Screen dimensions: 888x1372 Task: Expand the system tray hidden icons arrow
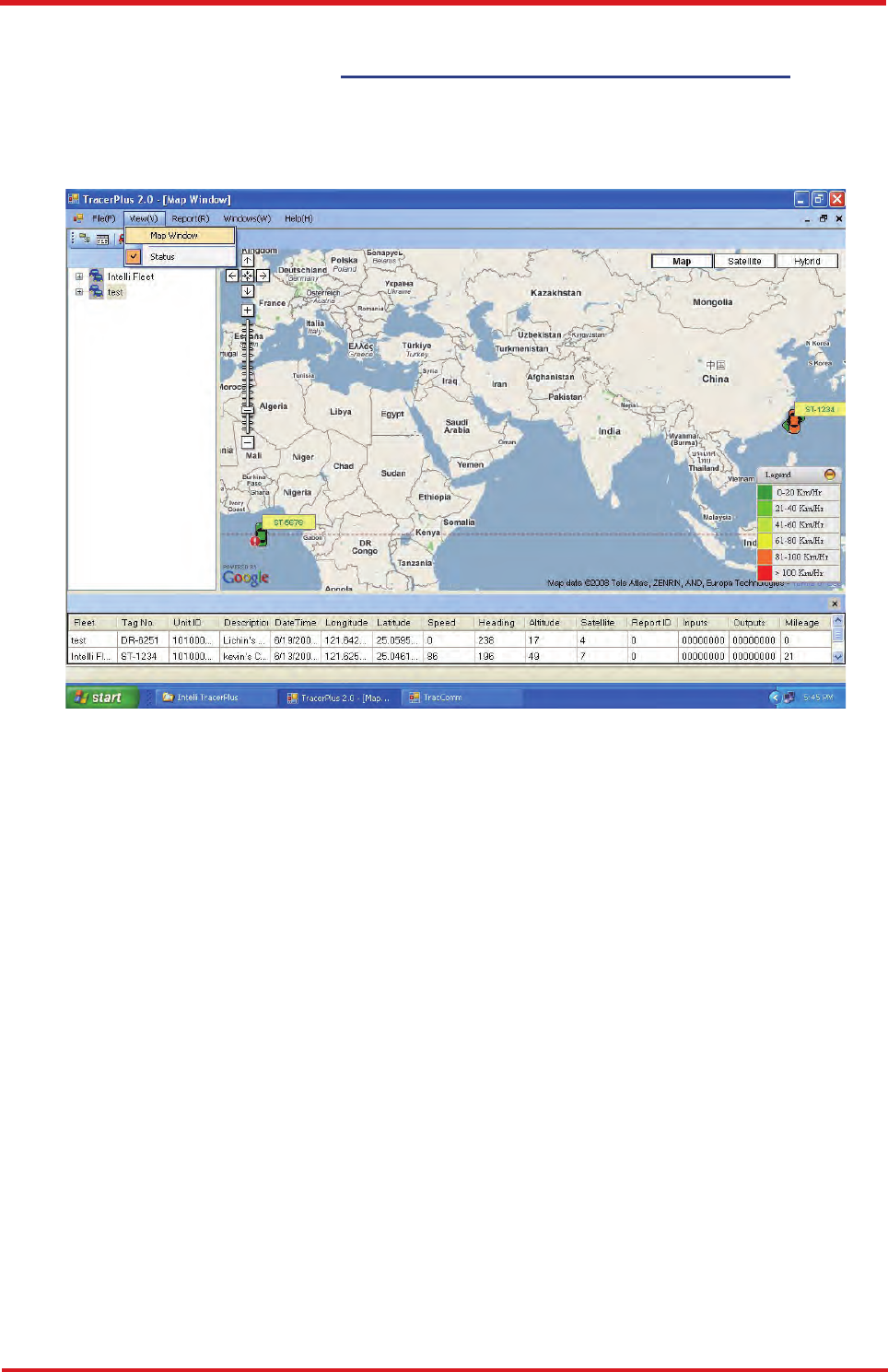(775, 698)
